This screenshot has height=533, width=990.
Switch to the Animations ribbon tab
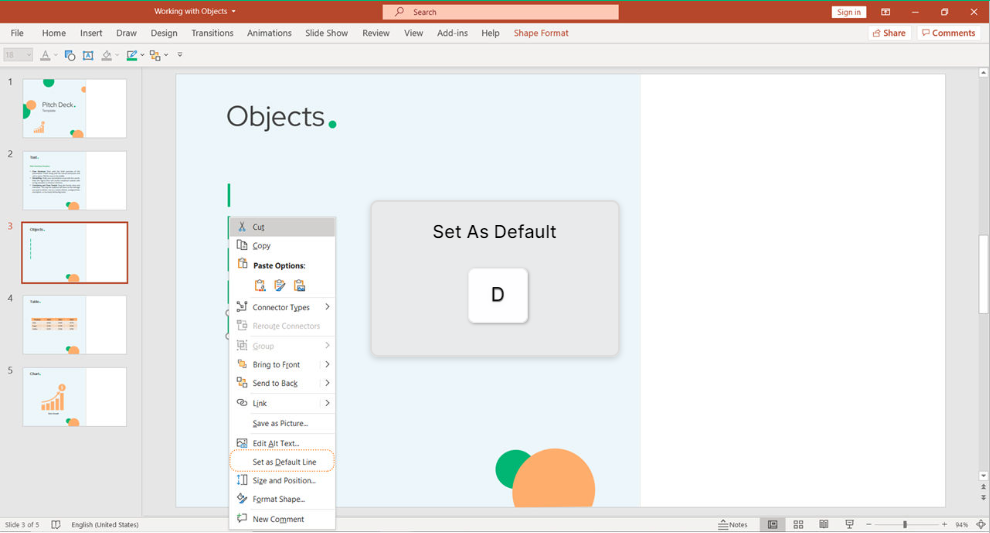(x=269, y=33)
